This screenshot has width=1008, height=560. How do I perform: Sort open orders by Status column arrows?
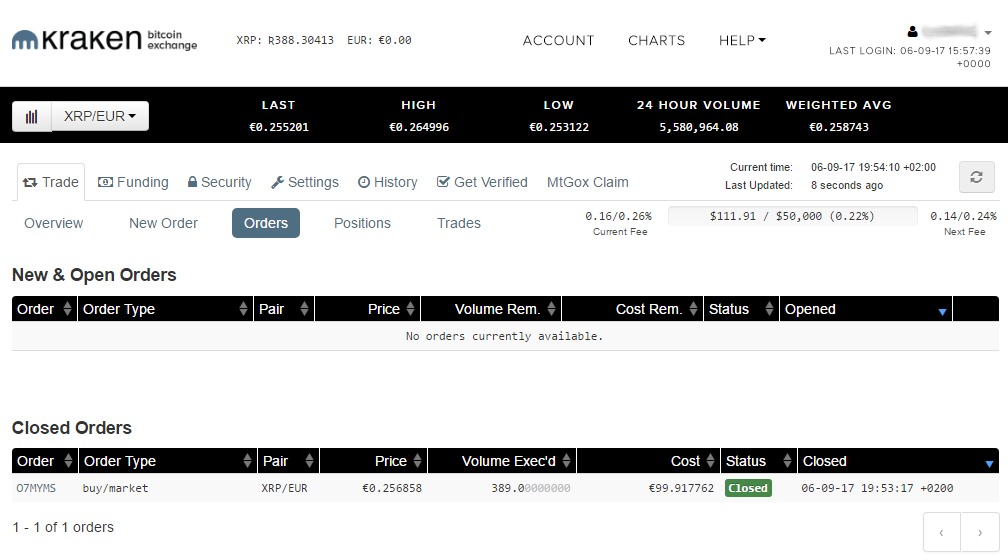[x=768, y=309]
